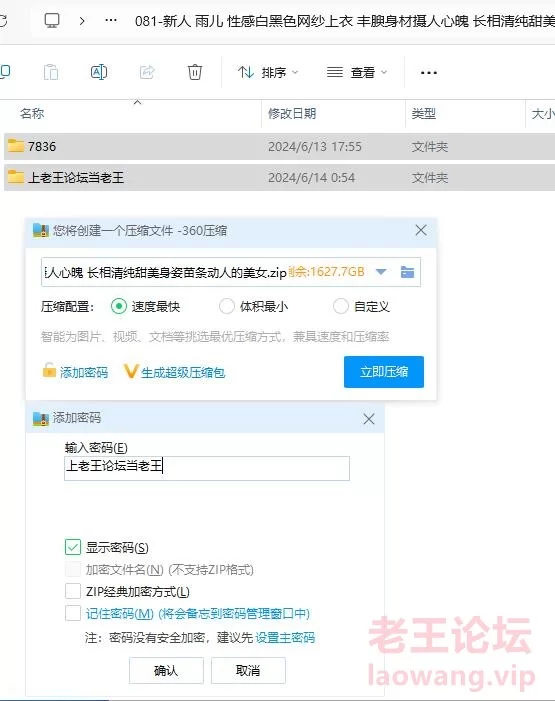Screen dimensions: 555x701
Task: Click the delete trash icon in toolbar
Action: tap(195, 72)
